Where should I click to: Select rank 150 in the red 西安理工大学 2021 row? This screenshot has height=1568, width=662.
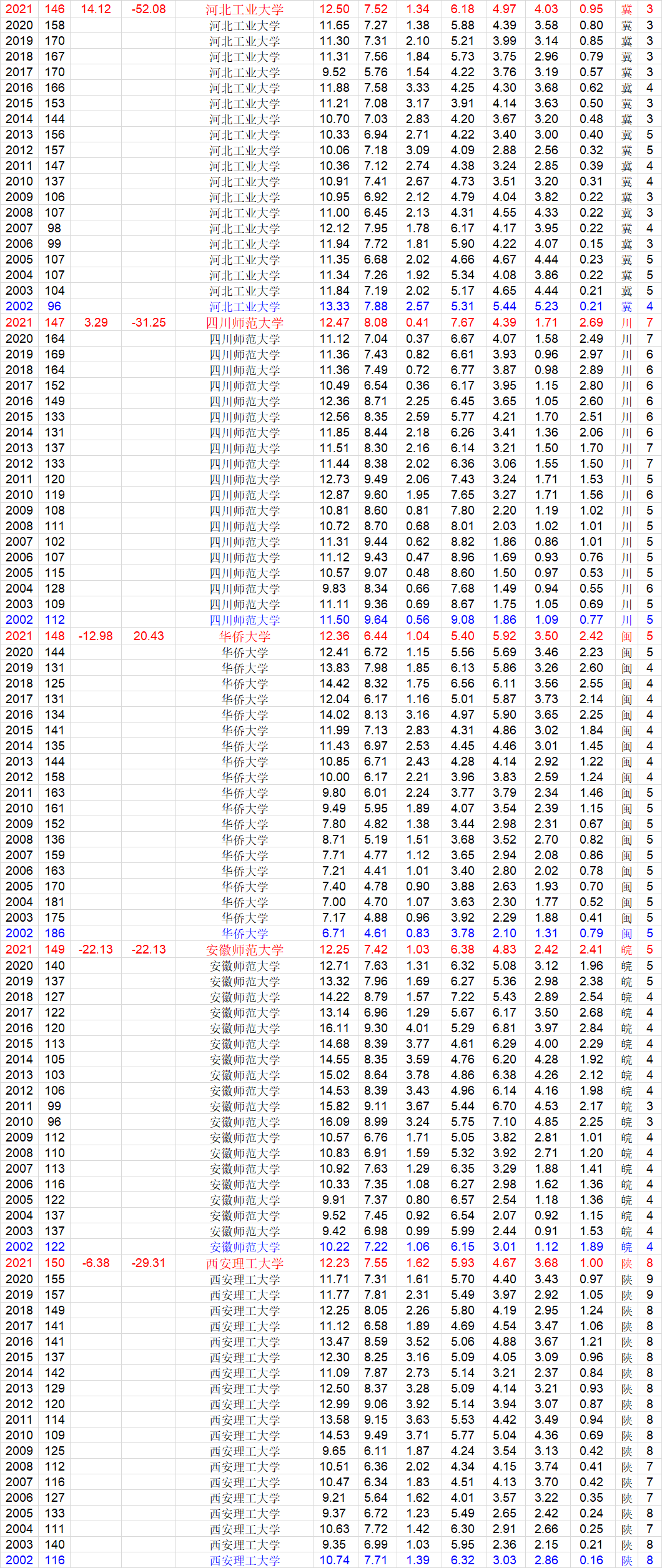tap(55, 1263)
